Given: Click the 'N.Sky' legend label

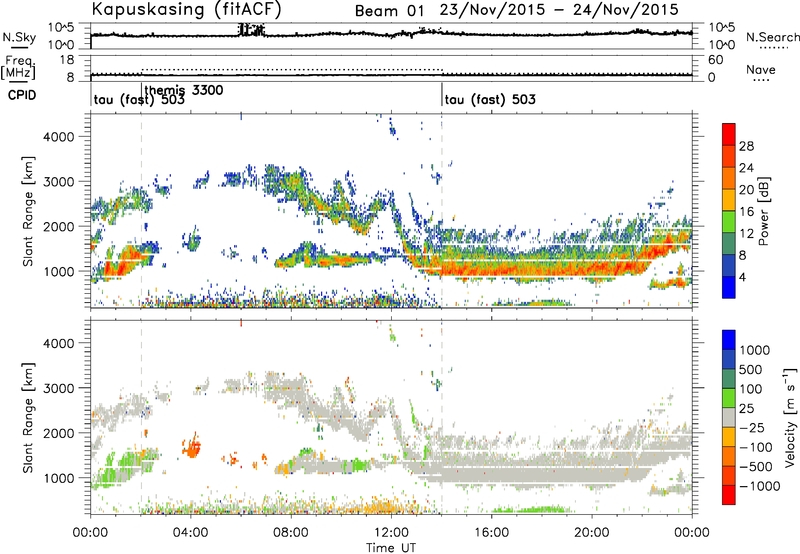Looking at the screenshot, I should [x=19, y=37].
